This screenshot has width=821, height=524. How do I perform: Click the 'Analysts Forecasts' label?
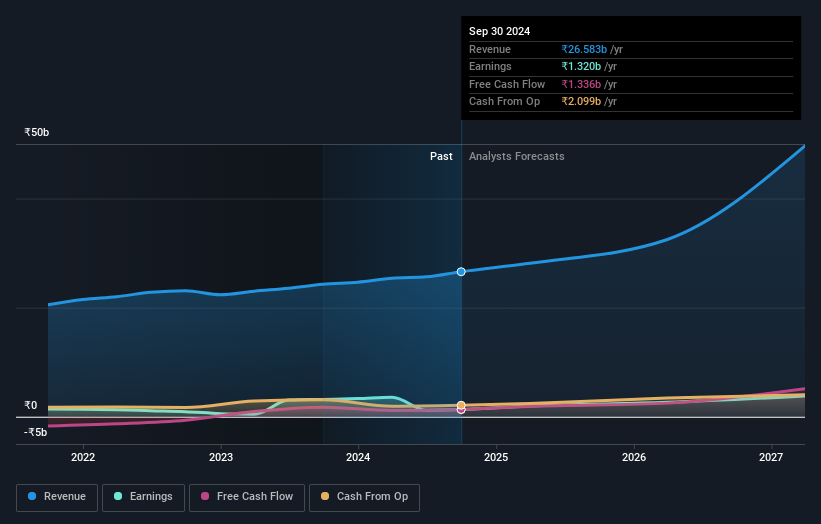click(x=517, y=156)
